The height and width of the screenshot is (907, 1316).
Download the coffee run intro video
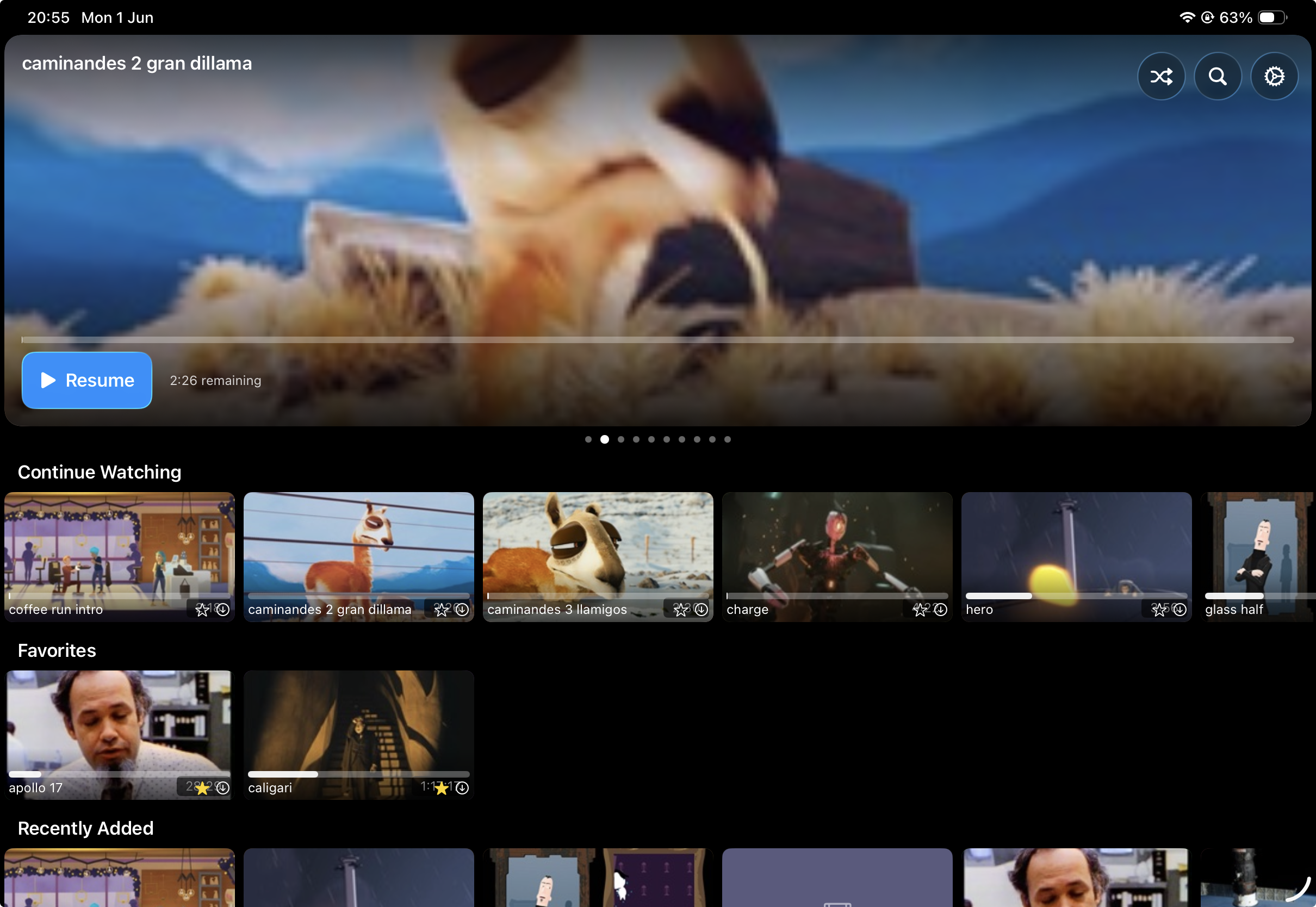click(x=223, y=609)
